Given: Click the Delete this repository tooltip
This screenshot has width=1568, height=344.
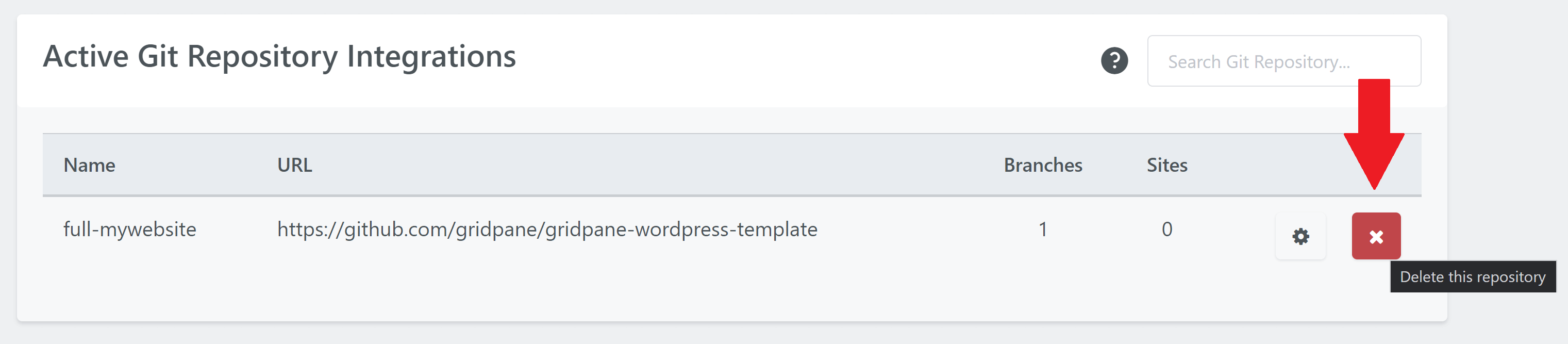Looking at the screenshot, I should pos(1472,277).
